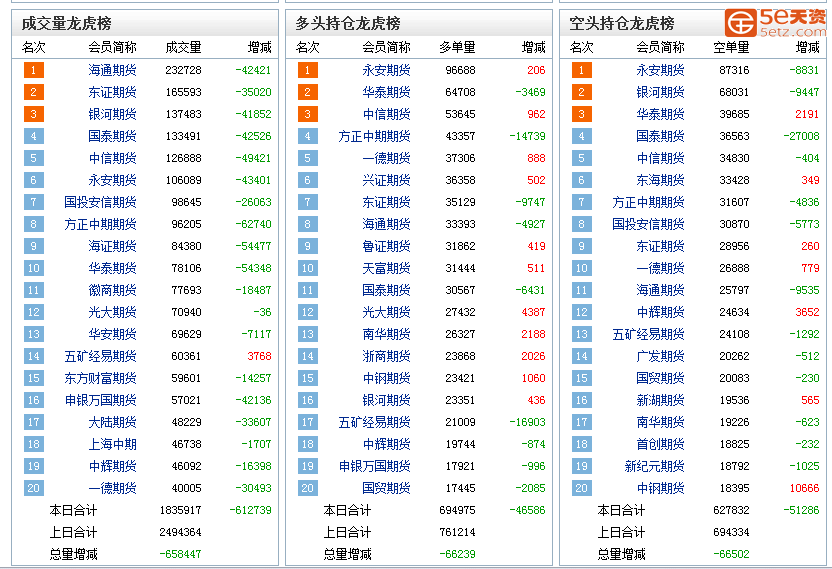This screenshot has height=569, width=832.
Task: Click the 多头持仓龙虎榜 panel title
Action: 348,23
